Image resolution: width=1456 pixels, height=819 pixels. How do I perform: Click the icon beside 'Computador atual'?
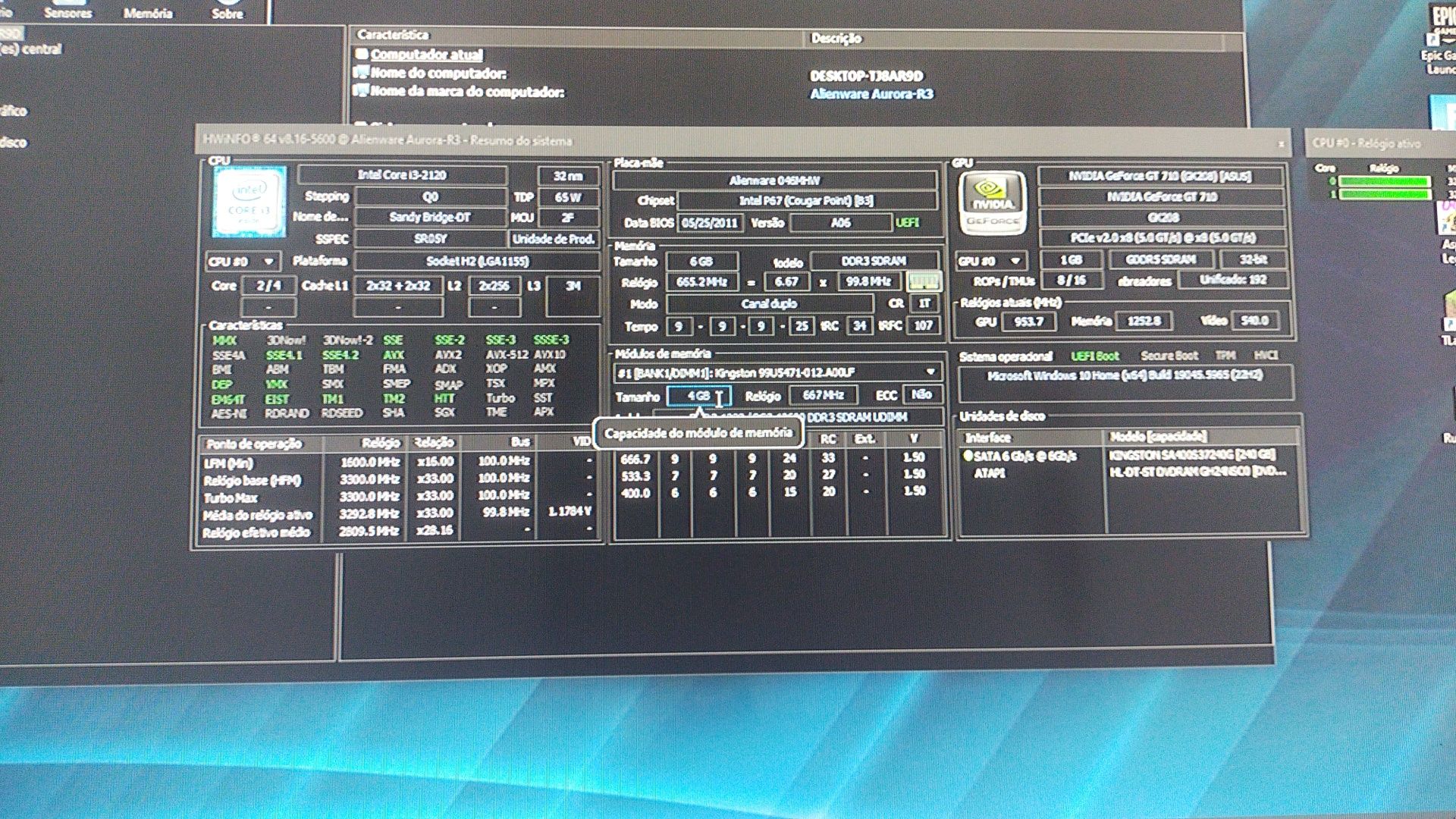pyautogui.click(x=362, y=54)
